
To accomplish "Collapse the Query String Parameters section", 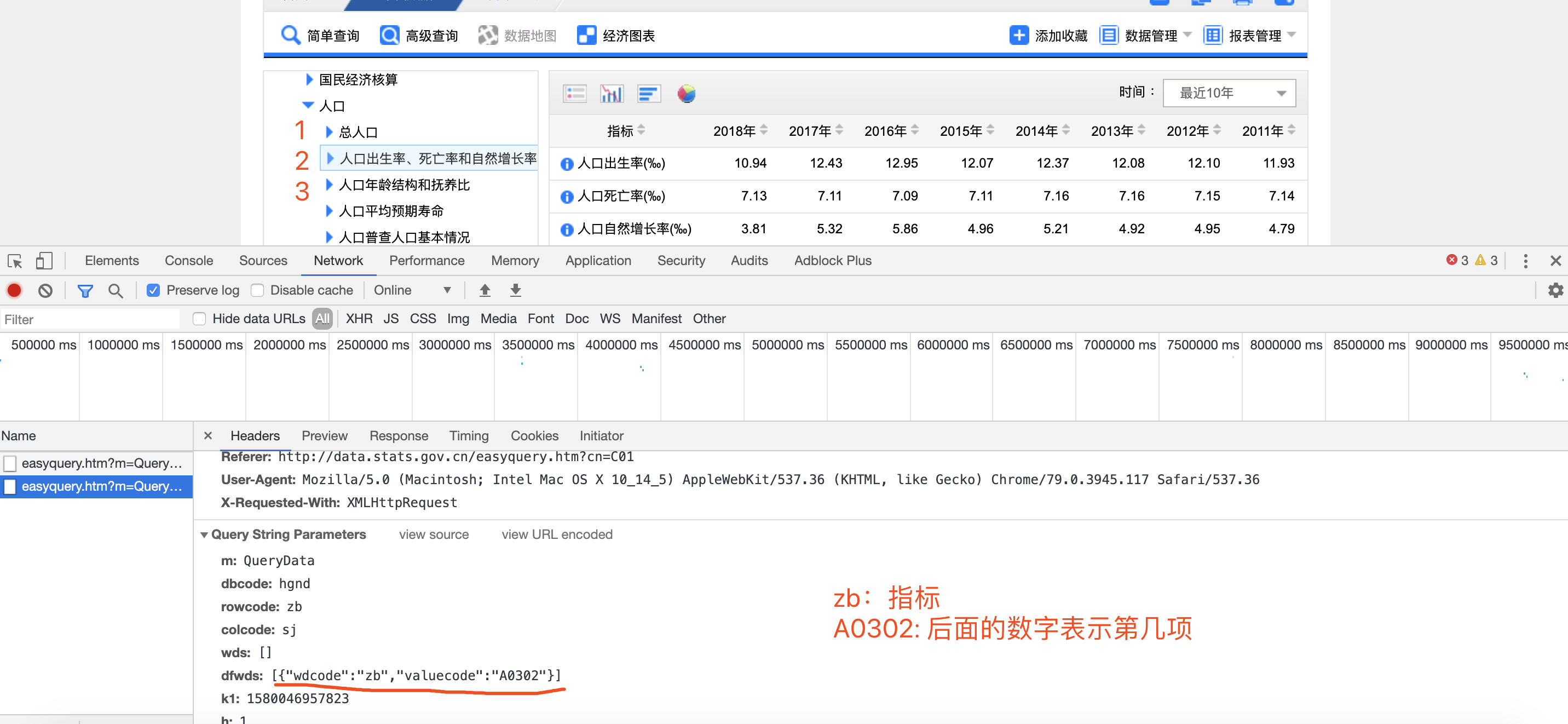I will (205, 534).
